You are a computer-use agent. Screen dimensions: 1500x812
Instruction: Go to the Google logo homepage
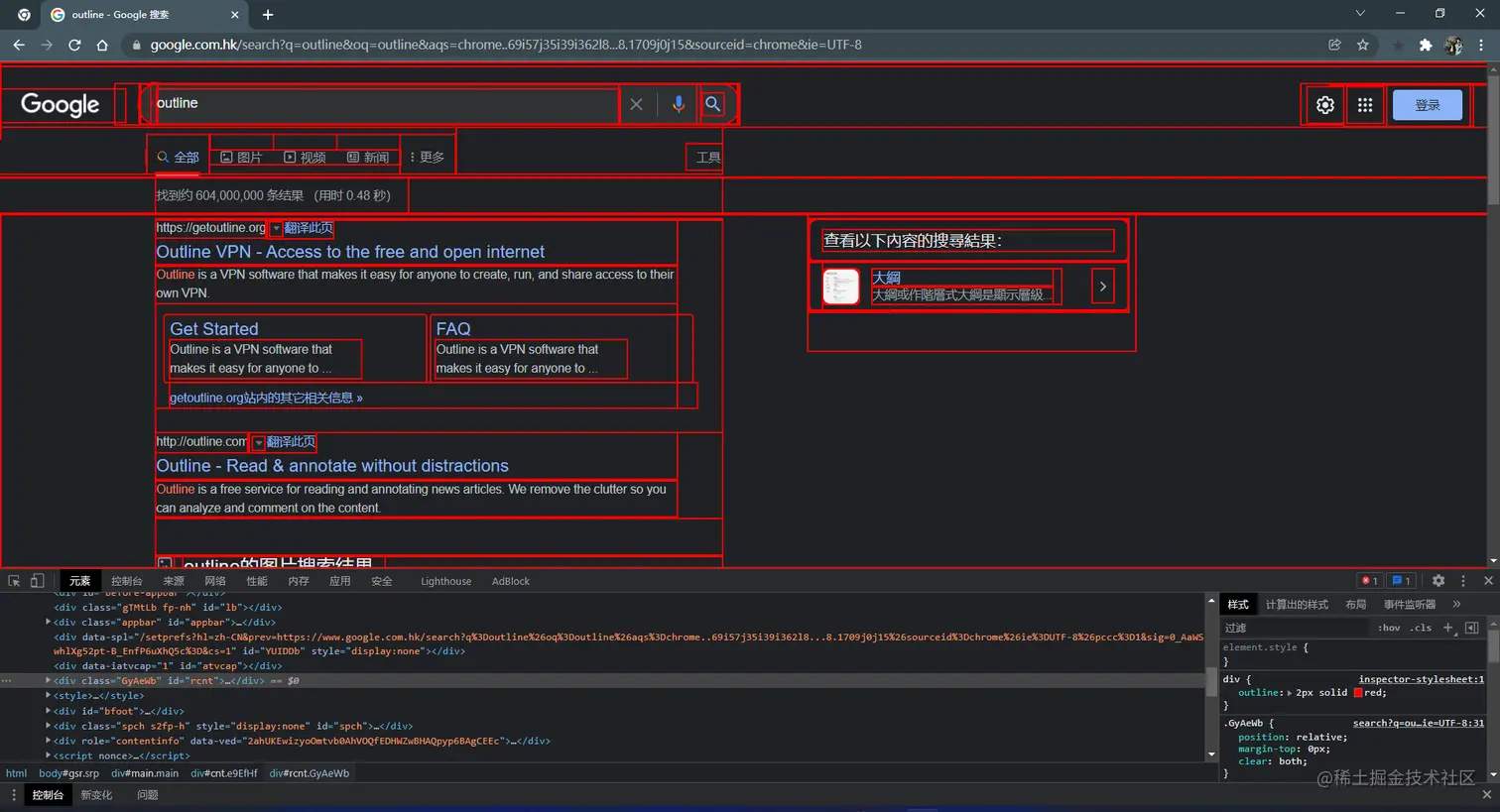[x=60, y=105]
